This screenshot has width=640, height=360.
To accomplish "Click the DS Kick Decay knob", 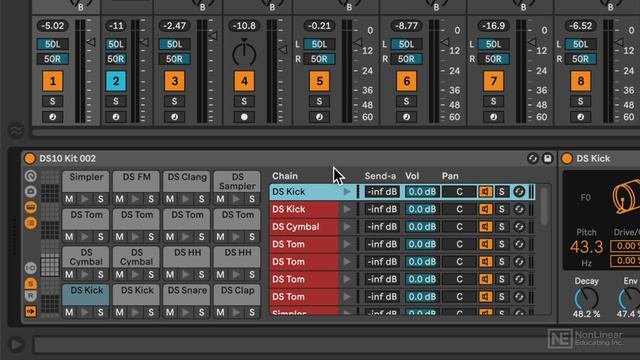I will tap(587, 299).
